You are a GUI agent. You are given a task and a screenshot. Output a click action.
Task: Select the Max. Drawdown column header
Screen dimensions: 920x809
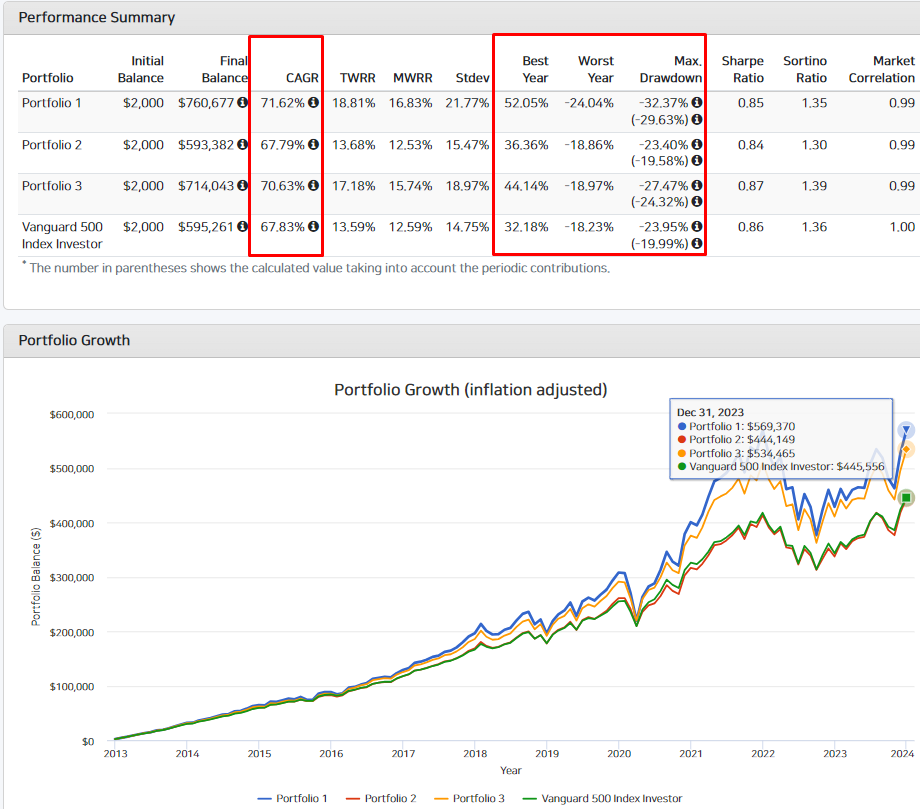[671, 69]
